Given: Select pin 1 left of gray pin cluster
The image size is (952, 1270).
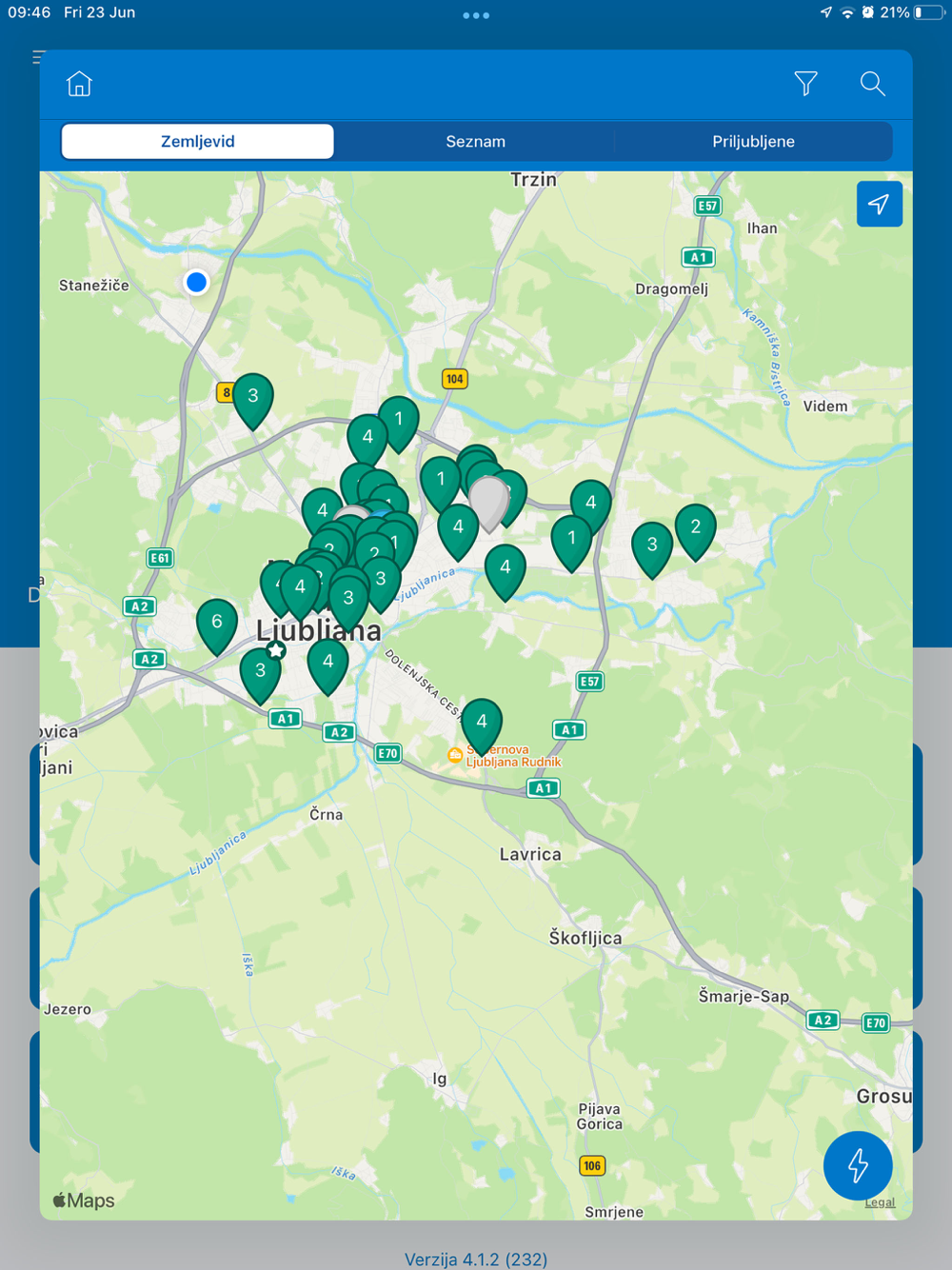Looking at the screenshot, I should click(440, 484).
